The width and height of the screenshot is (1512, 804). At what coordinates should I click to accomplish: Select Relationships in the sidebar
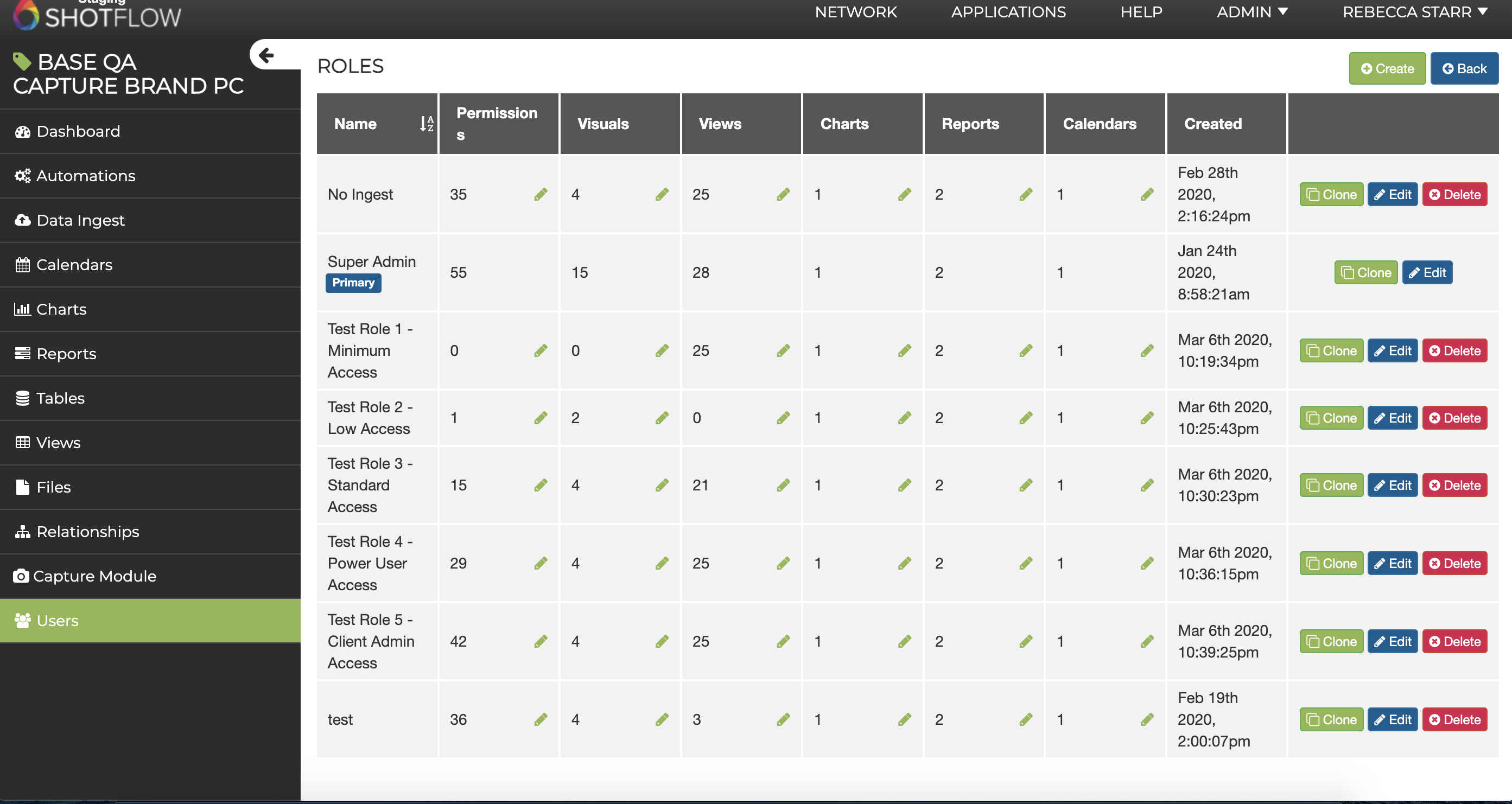tap(87, 532)
